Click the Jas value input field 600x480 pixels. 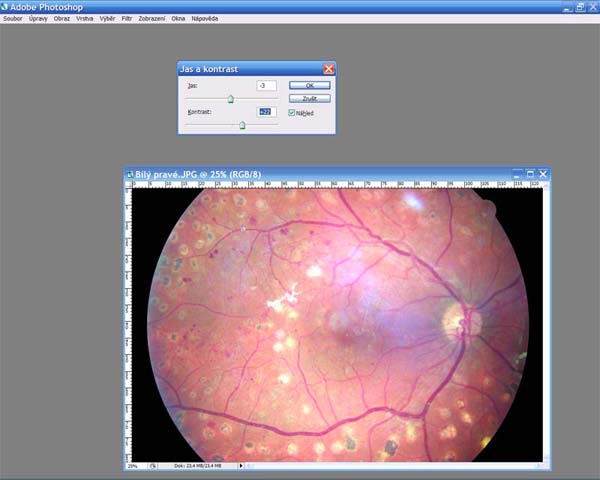click(266, 86)
